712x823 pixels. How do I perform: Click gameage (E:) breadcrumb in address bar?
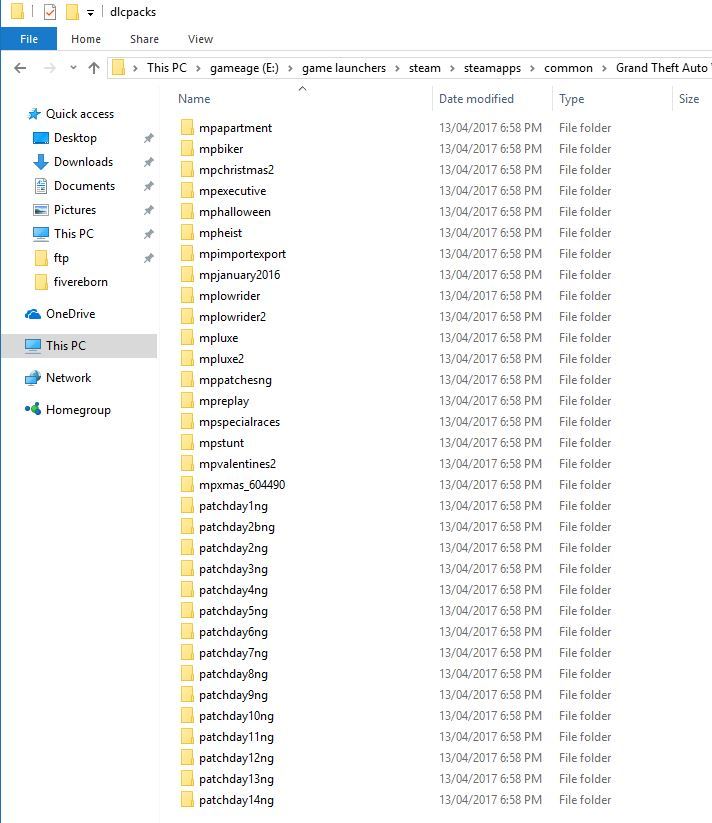point(244,68)
